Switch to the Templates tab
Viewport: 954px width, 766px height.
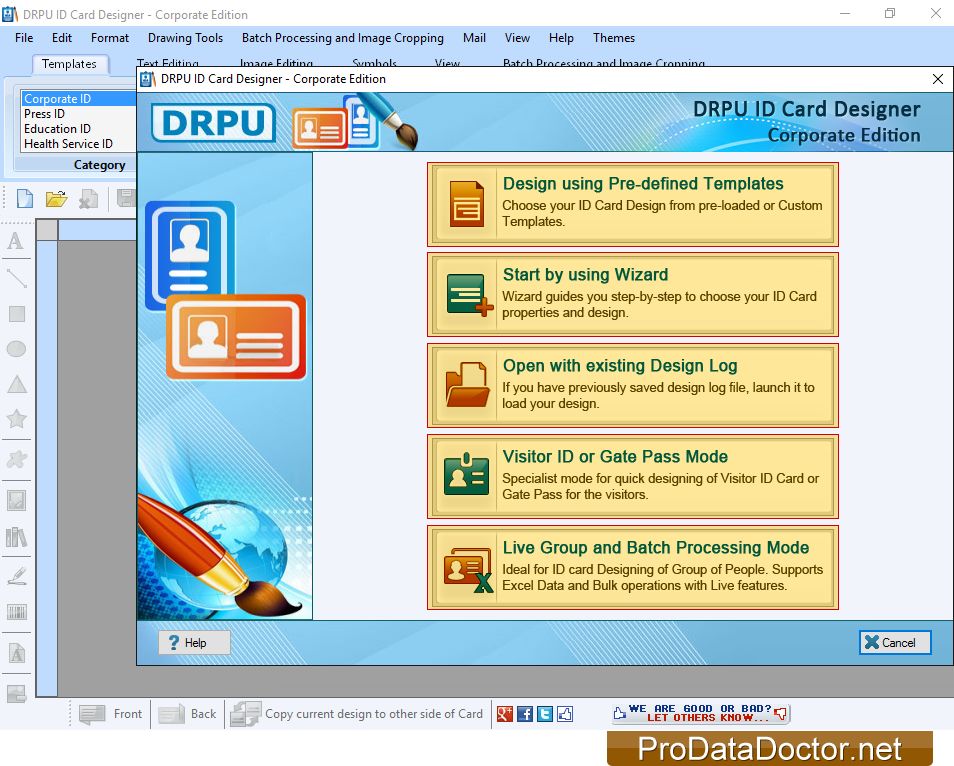(69, 64)
